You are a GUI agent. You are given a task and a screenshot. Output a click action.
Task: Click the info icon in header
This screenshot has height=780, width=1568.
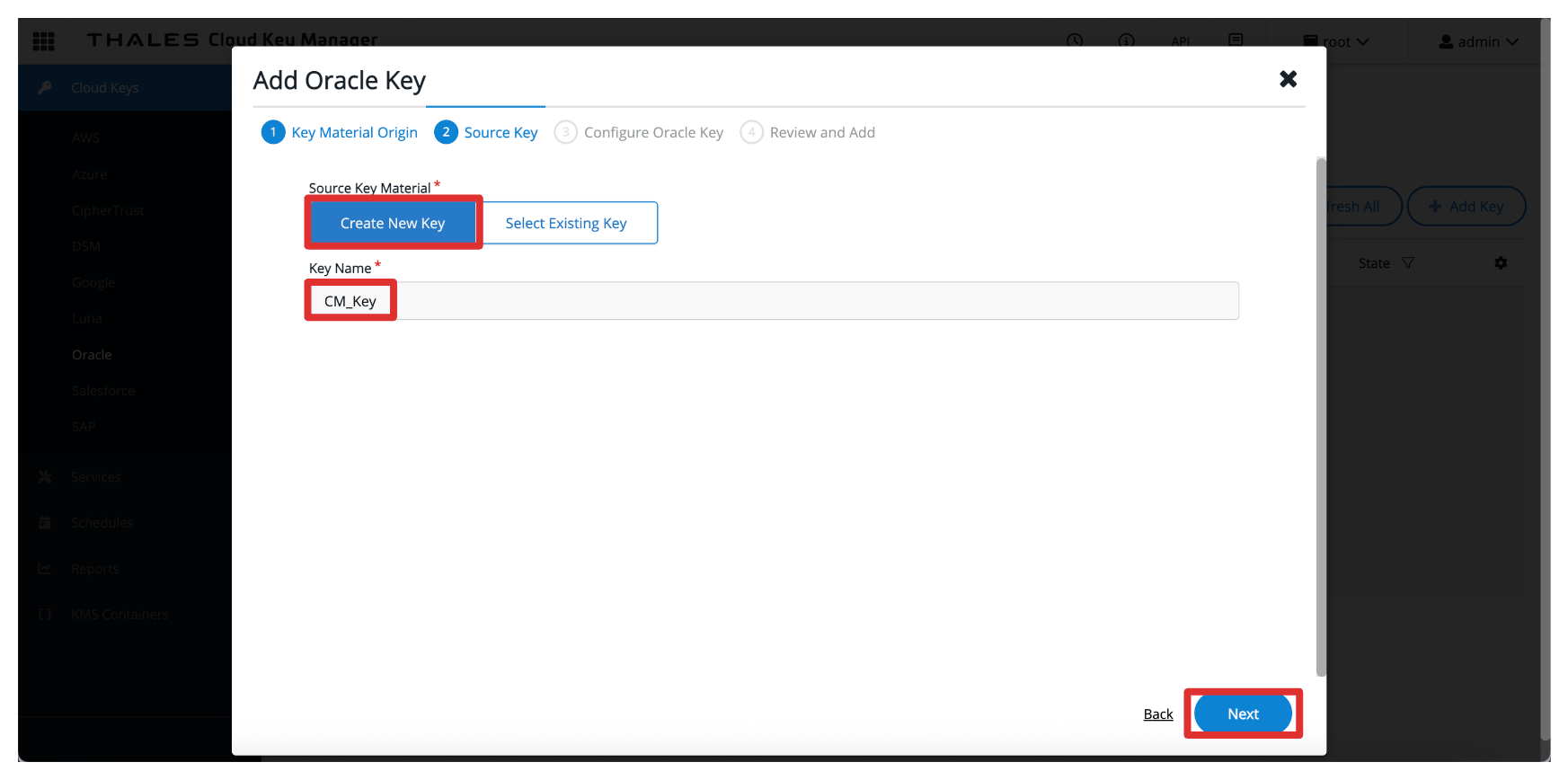pos(1126,40)
